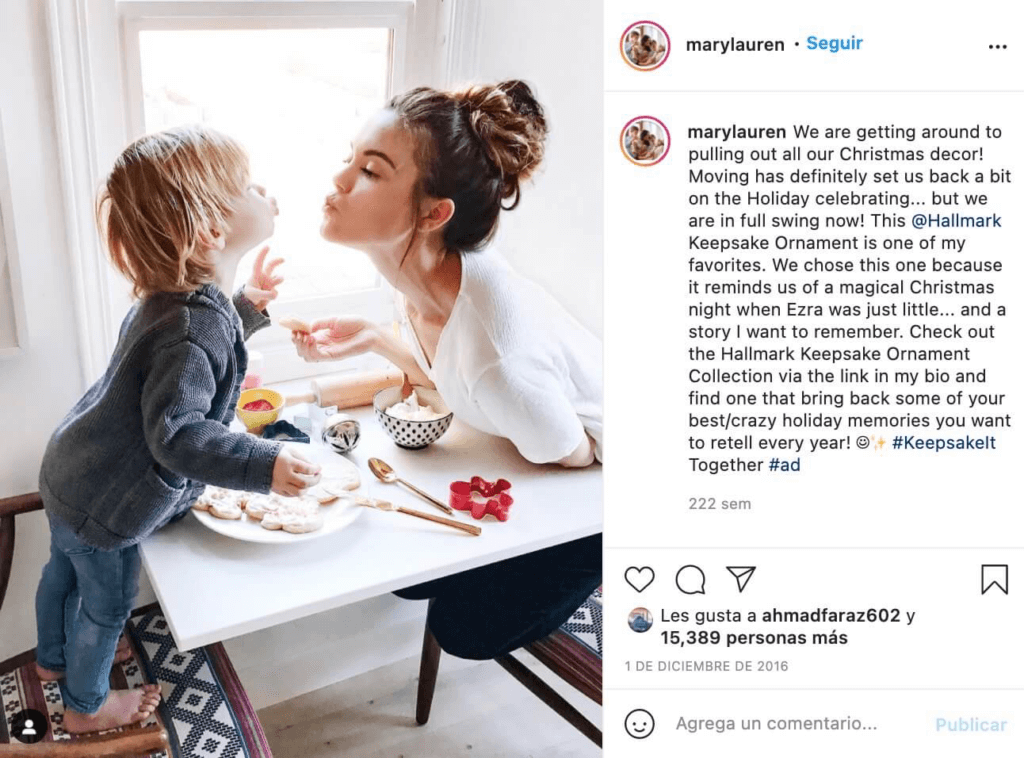The height and width of the screenshot is (758, 1024).
Task: View ahmadfaraz602 profile from likes
Action: (x=831, y=616)
